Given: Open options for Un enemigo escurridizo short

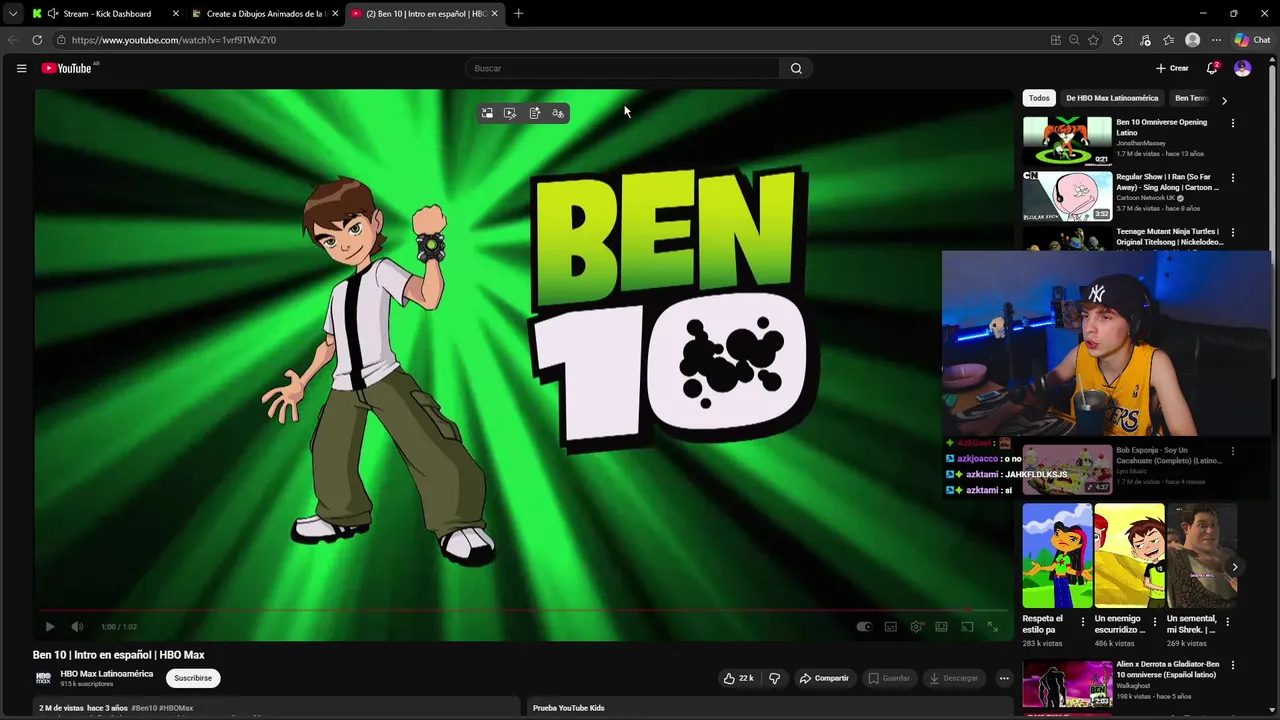Looking at the screenshot, I should pos(1155,622).
